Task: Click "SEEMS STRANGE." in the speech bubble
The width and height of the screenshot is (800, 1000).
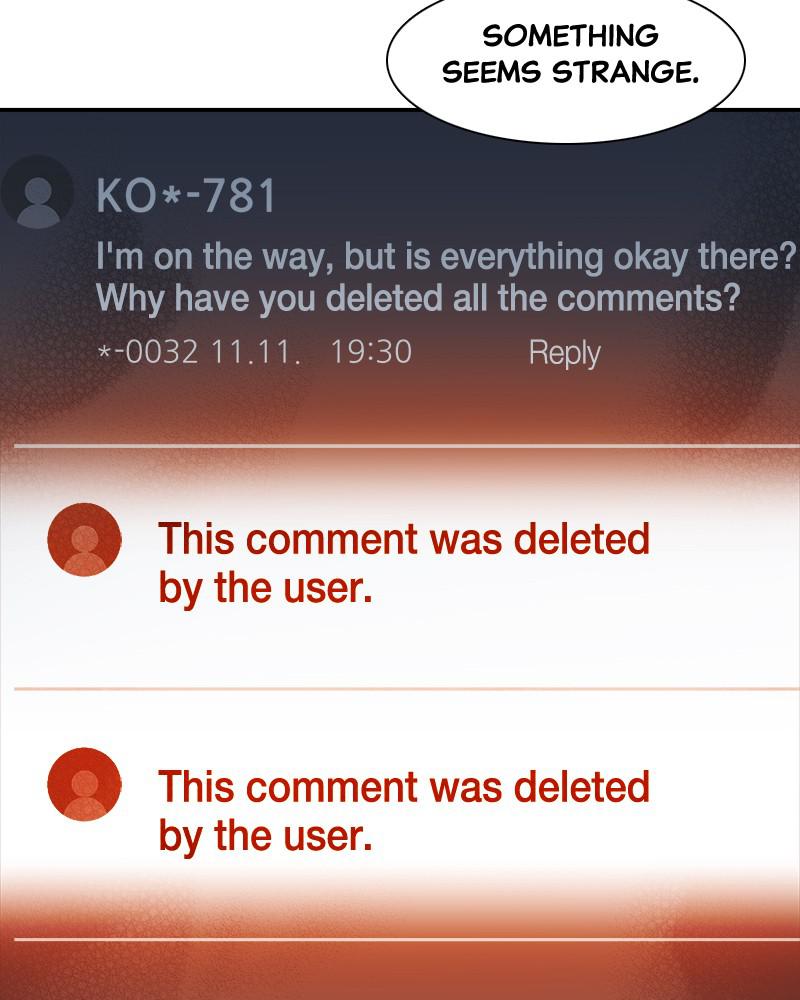Action: 570,72
